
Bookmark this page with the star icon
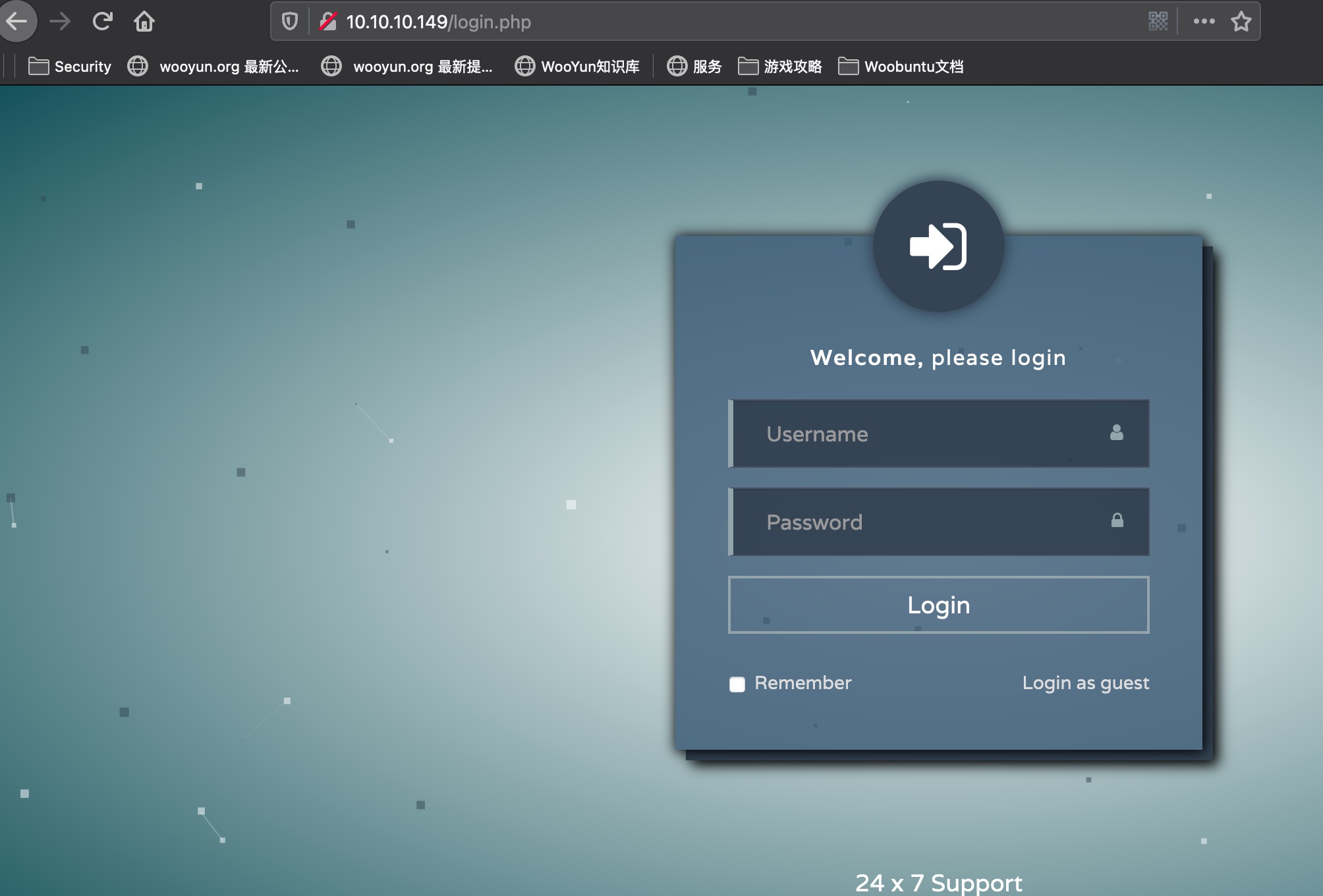coord(1241,22)
